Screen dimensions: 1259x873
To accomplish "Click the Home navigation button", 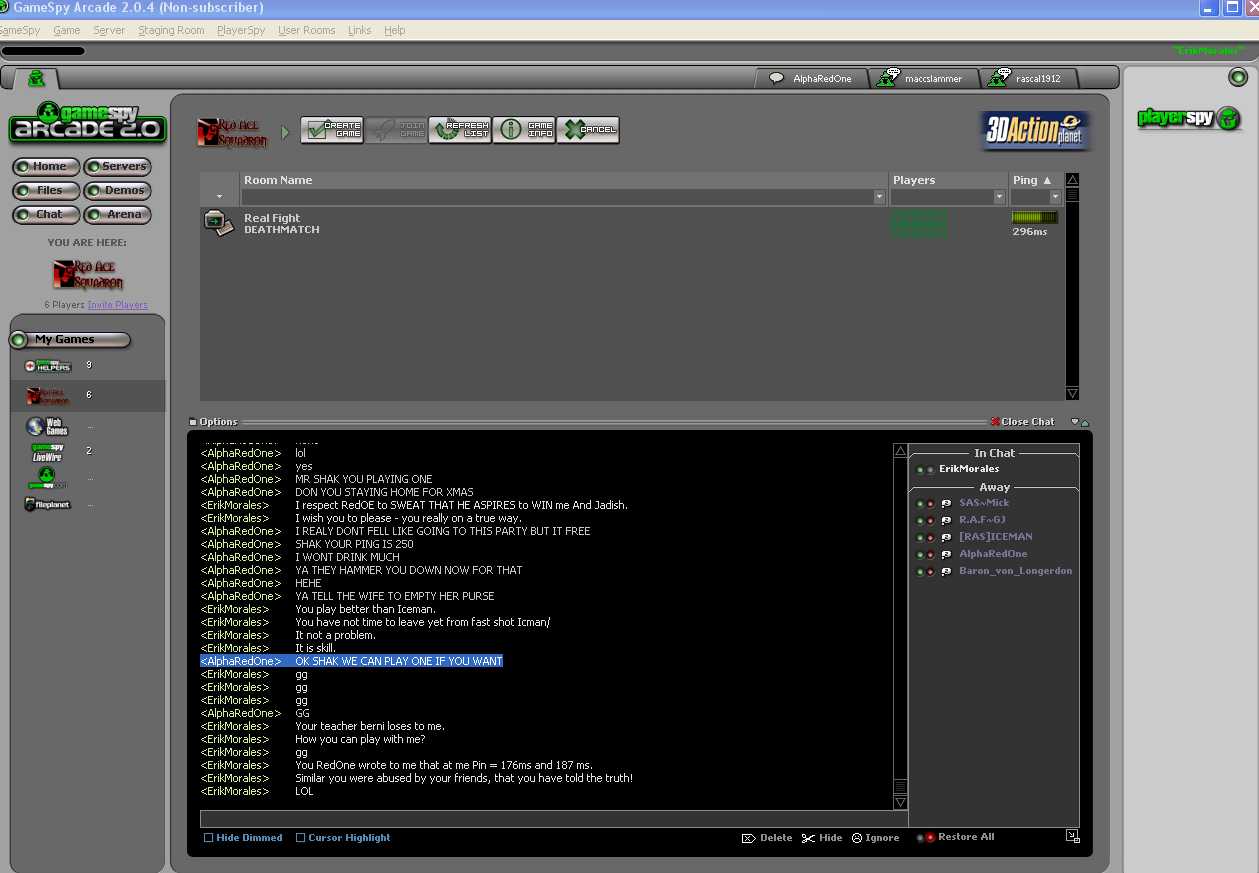I will pyautogui.click(x=46, y=166).
